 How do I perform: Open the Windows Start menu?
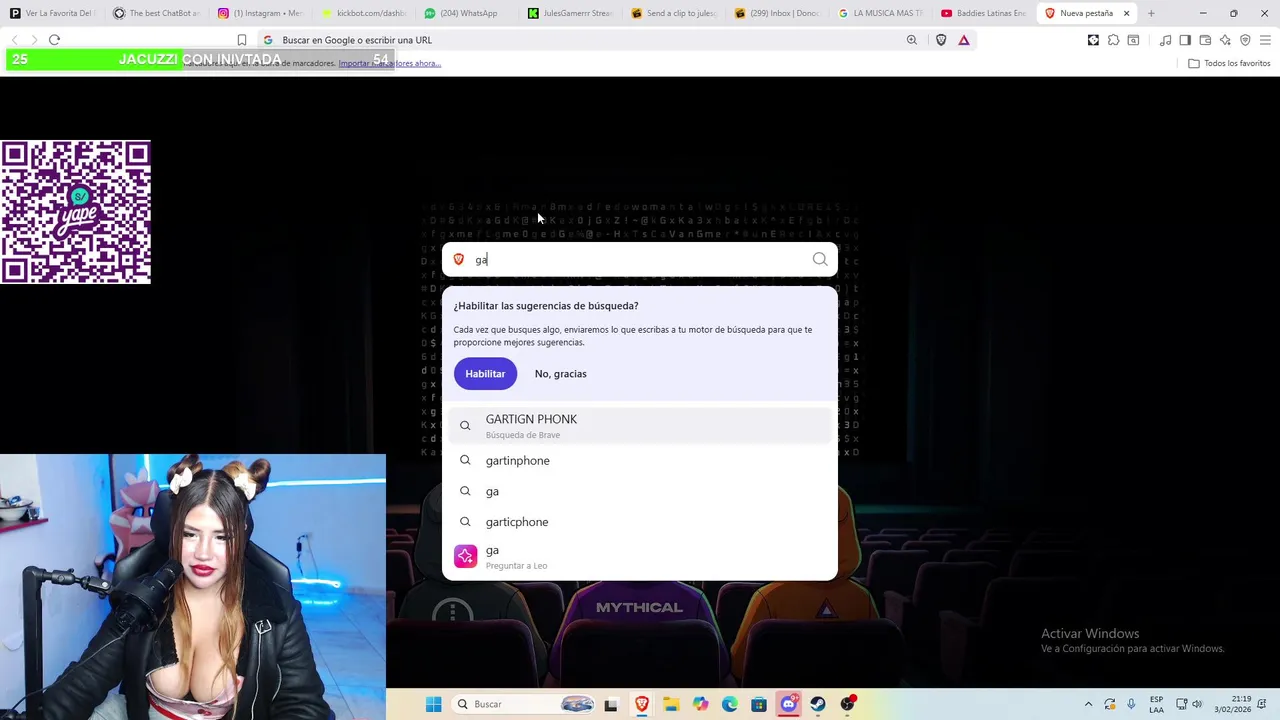433,704
